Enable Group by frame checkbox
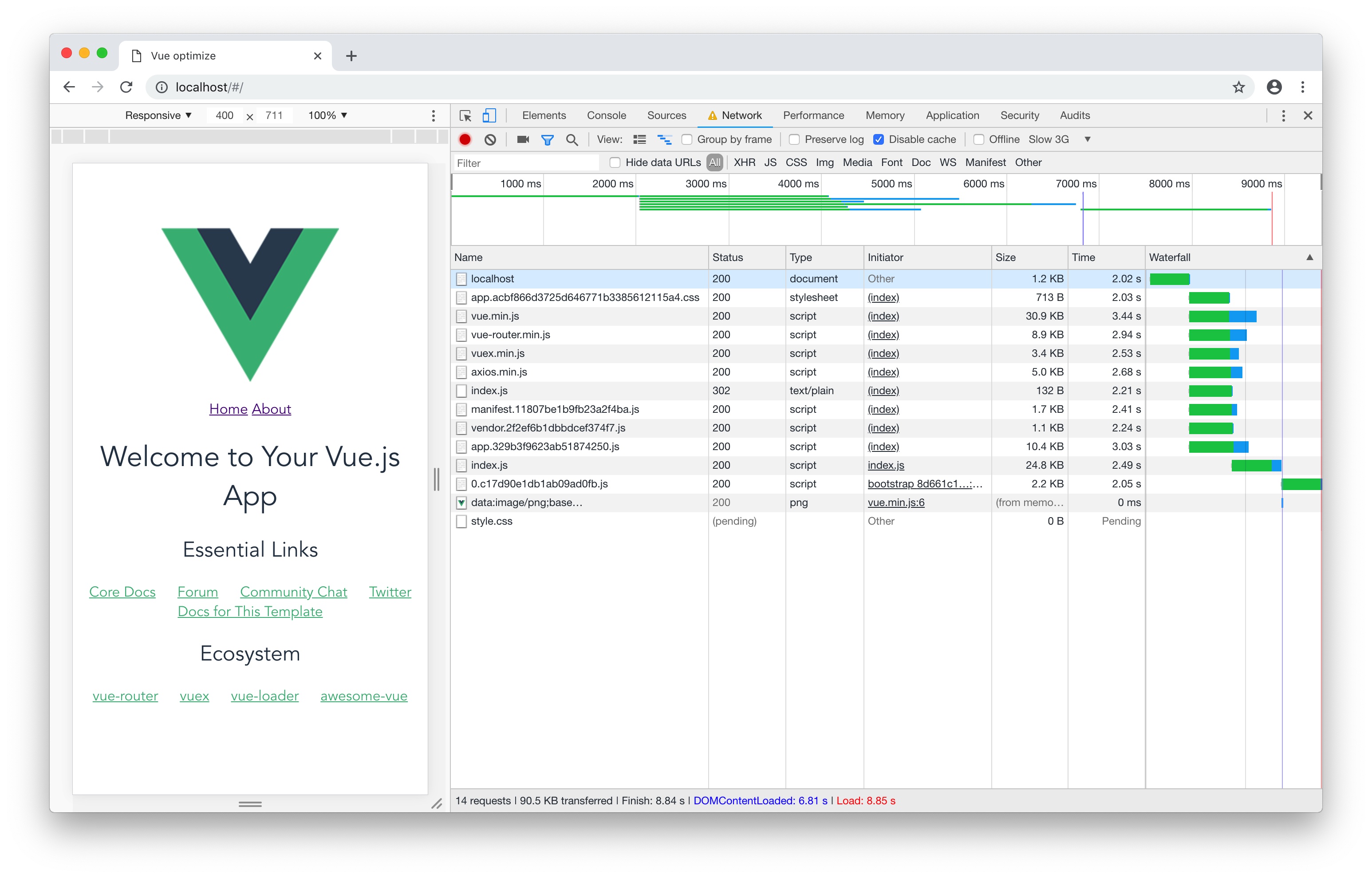The width and height of the screenshot is (1372, 878). pyautogui.click(x=686, y=140)
